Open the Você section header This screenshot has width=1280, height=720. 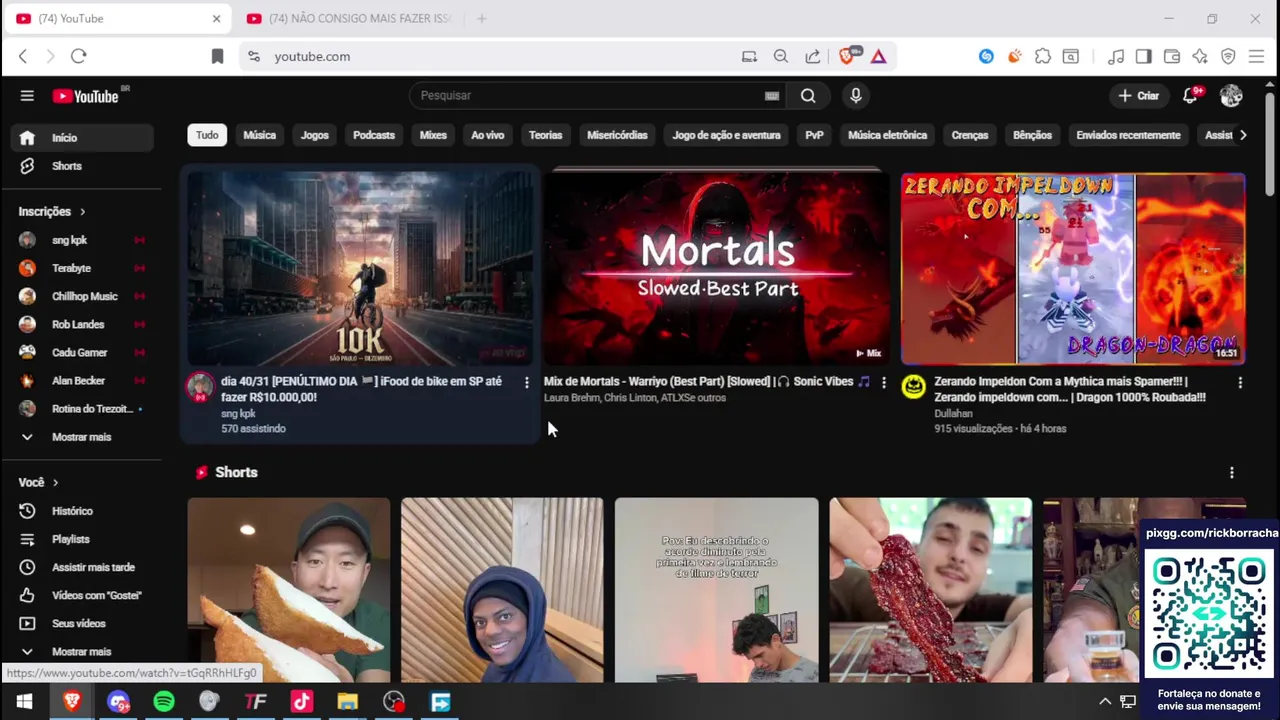point(38,483)
